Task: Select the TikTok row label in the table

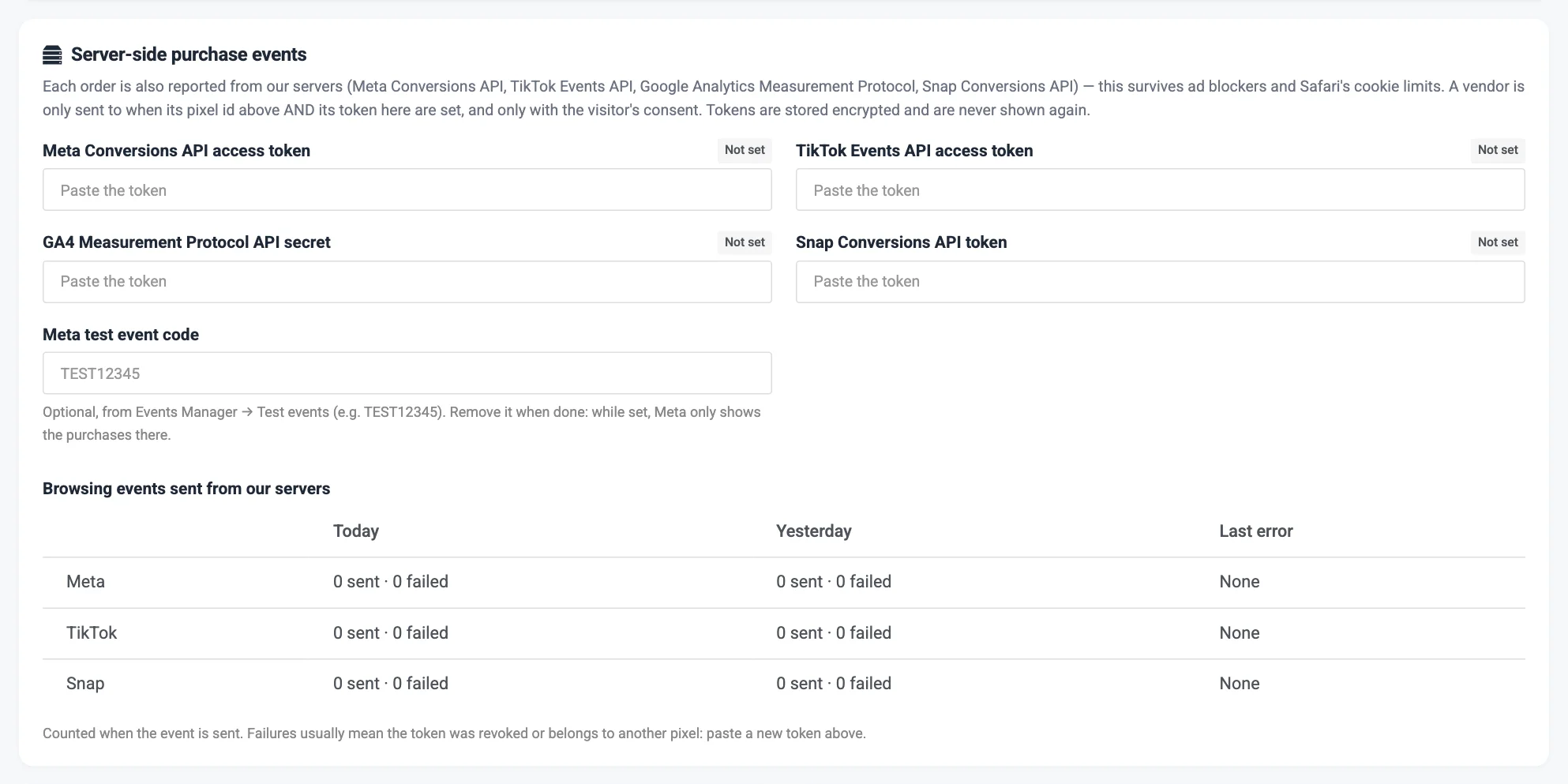Action: 92,633
